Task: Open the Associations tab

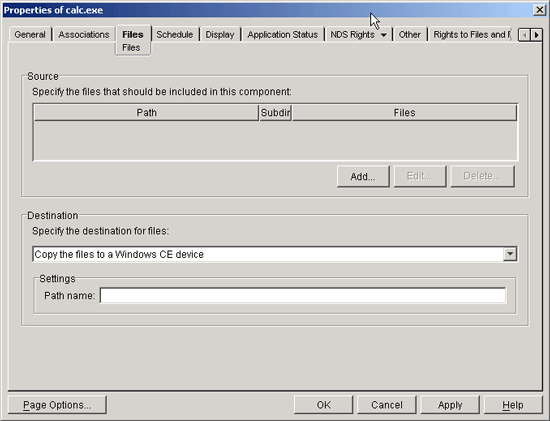Action: point(84,34)
